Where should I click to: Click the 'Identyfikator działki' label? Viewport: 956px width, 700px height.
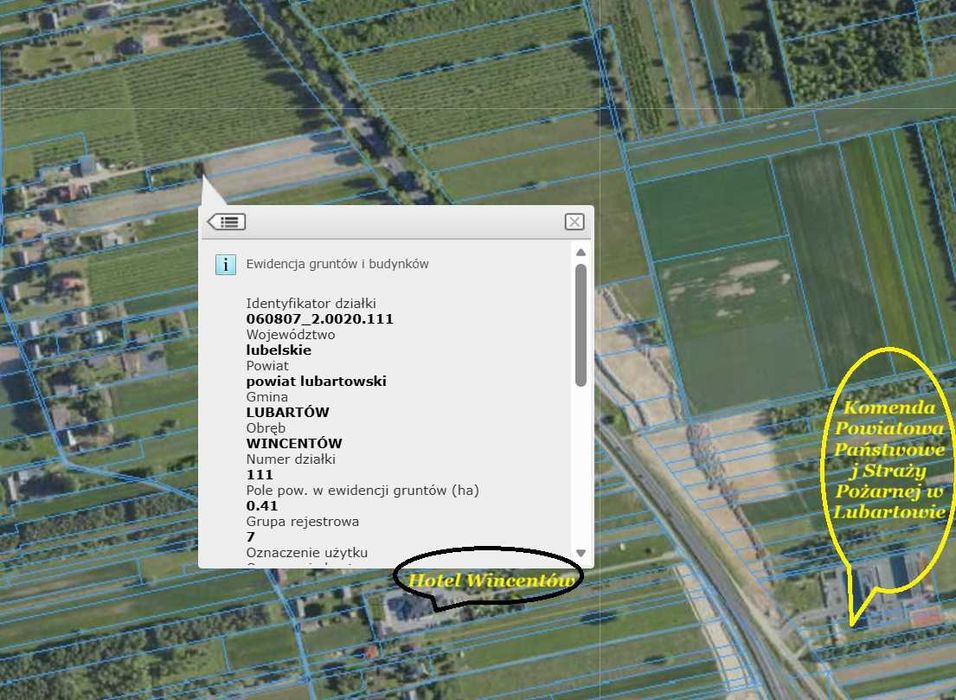(311, 303)
